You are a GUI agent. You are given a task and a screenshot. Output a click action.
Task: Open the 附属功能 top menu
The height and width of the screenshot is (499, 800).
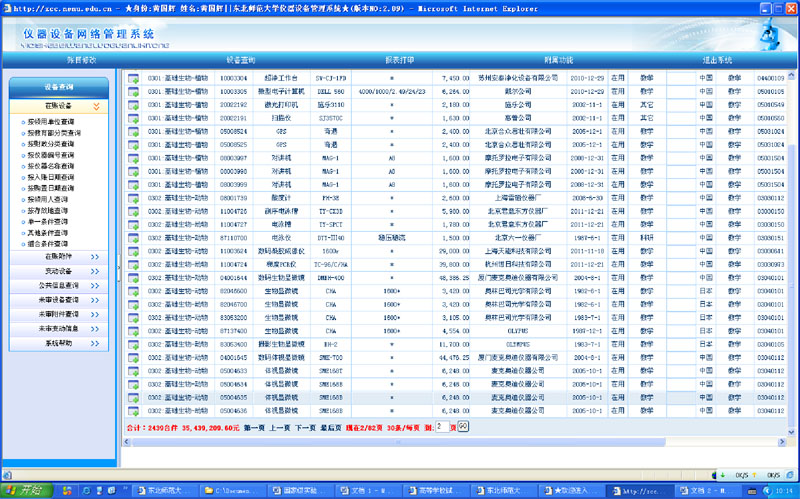558,60
